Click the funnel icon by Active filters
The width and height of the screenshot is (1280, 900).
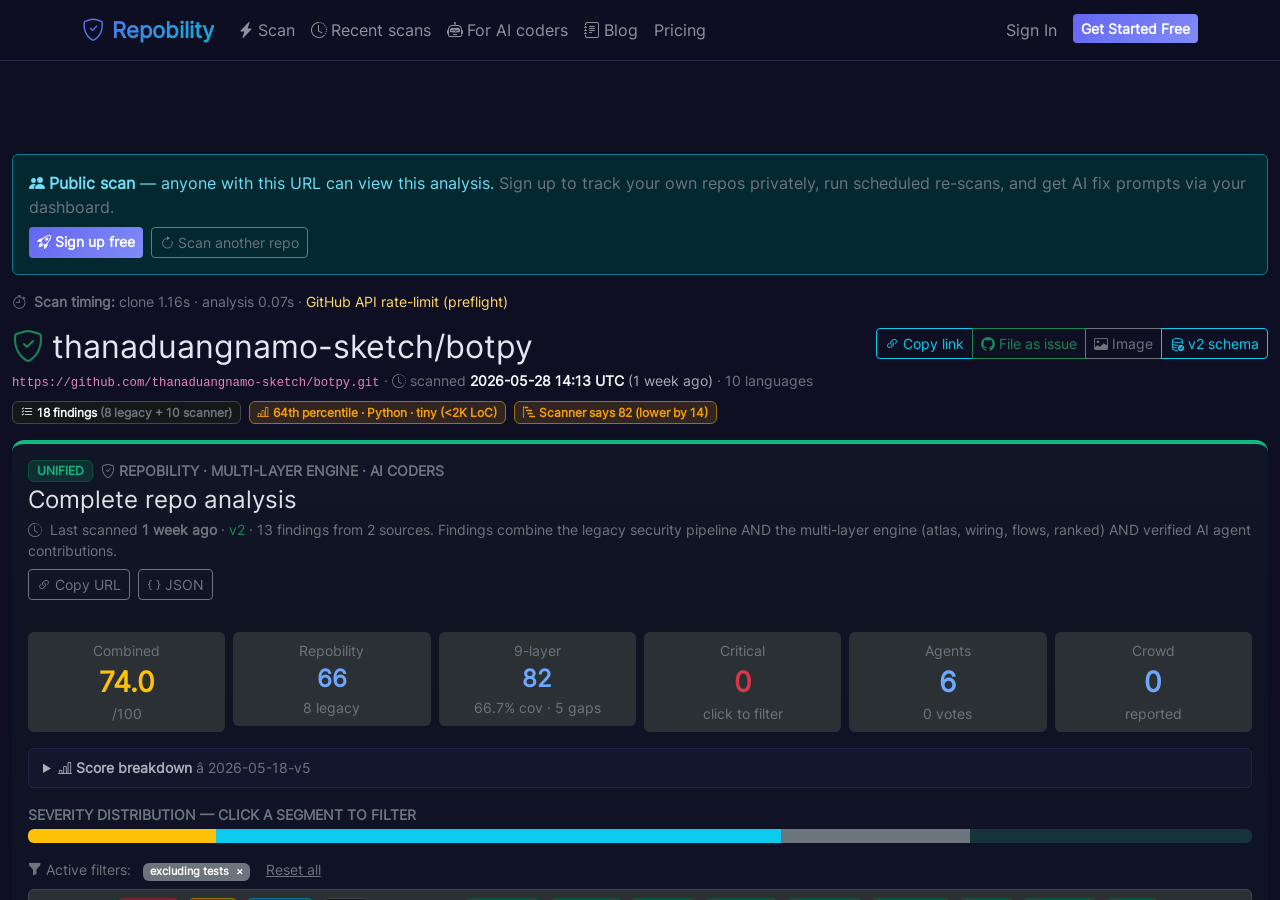pos(35,870)
